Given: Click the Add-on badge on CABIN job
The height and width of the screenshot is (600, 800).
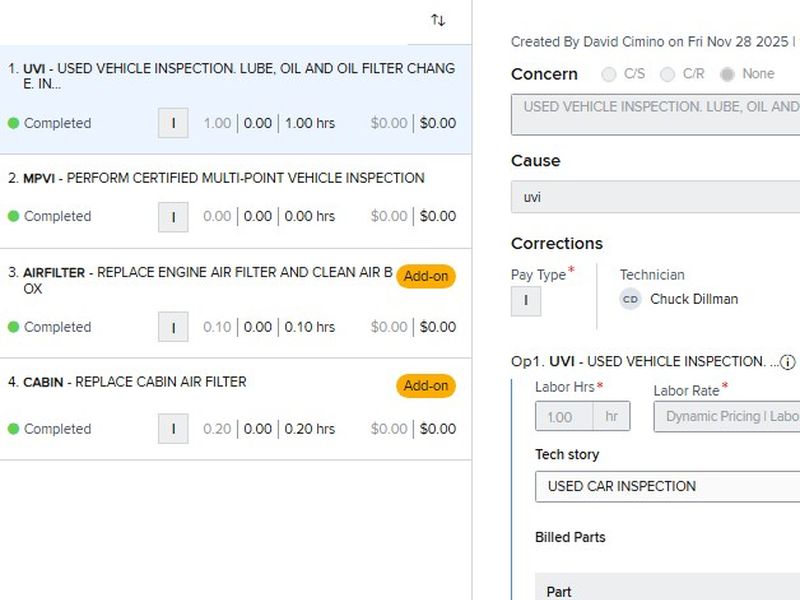Looking at the screenshot, I should coord(426,386).
